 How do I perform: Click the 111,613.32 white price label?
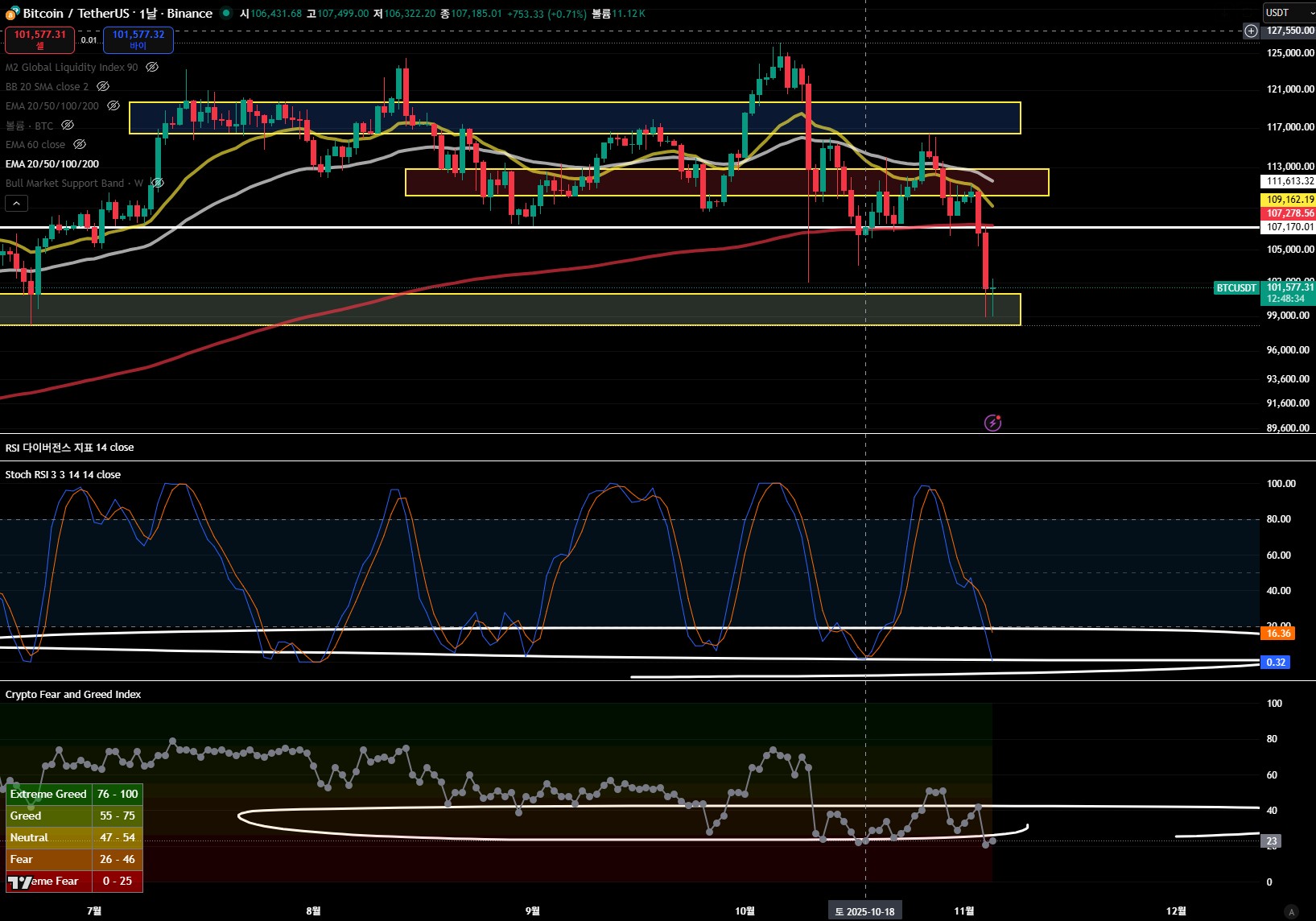(1289, 182)
